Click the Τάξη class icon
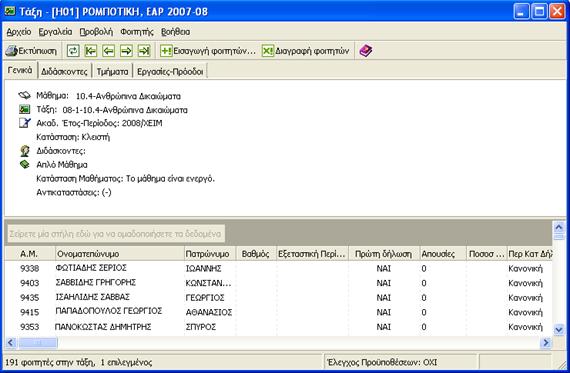Screen dimensions: 570x373 coord(25,109)
